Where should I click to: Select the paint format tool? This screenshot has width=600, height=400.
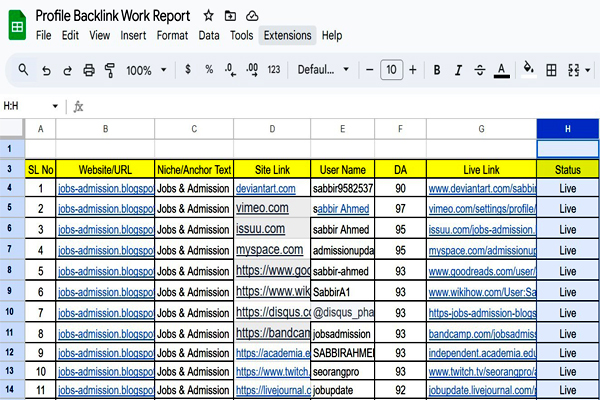[x=110, y=70]
